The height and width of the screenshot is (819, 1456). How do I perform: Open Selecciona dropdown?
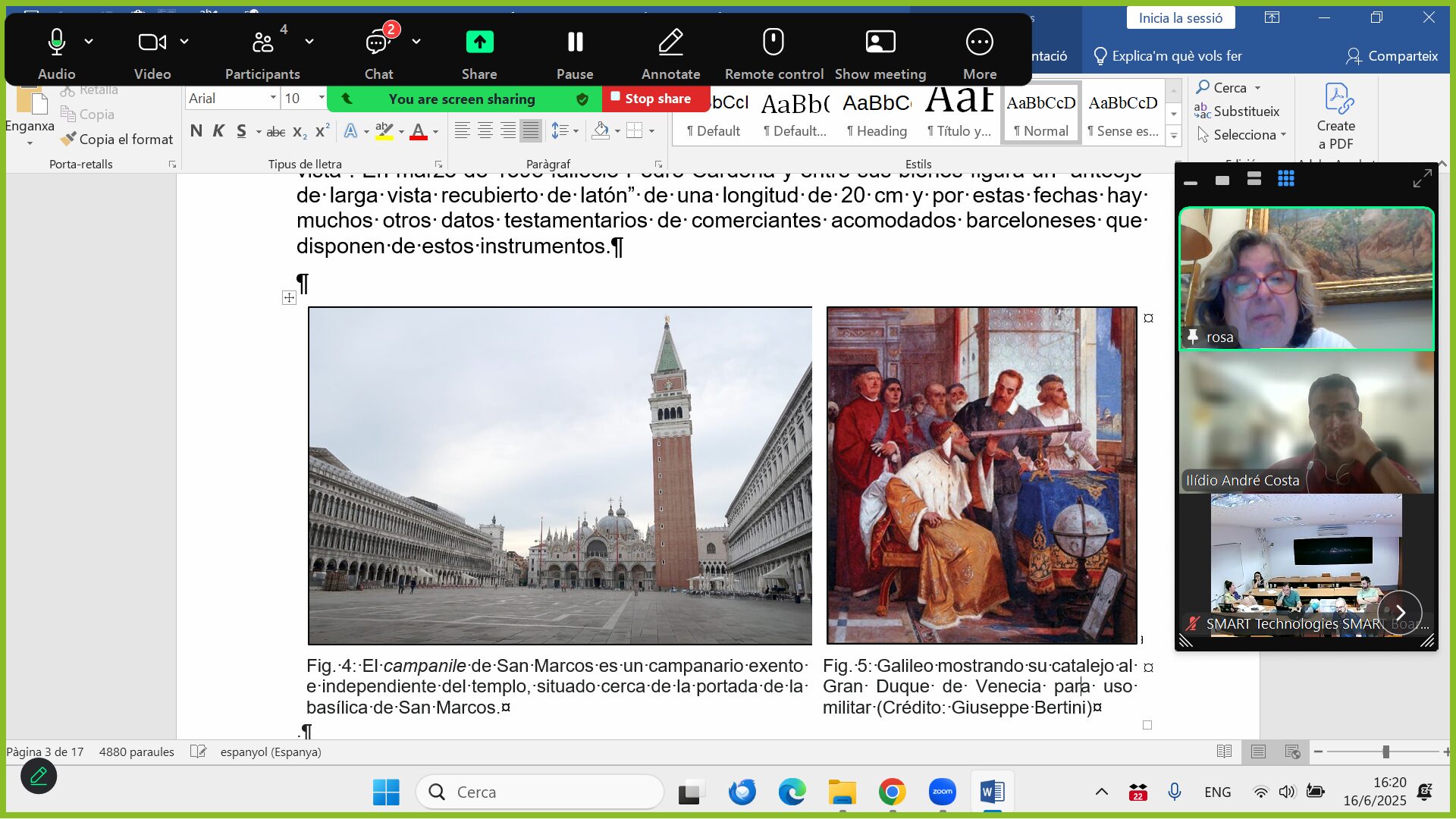click(x=1241, y=135)
